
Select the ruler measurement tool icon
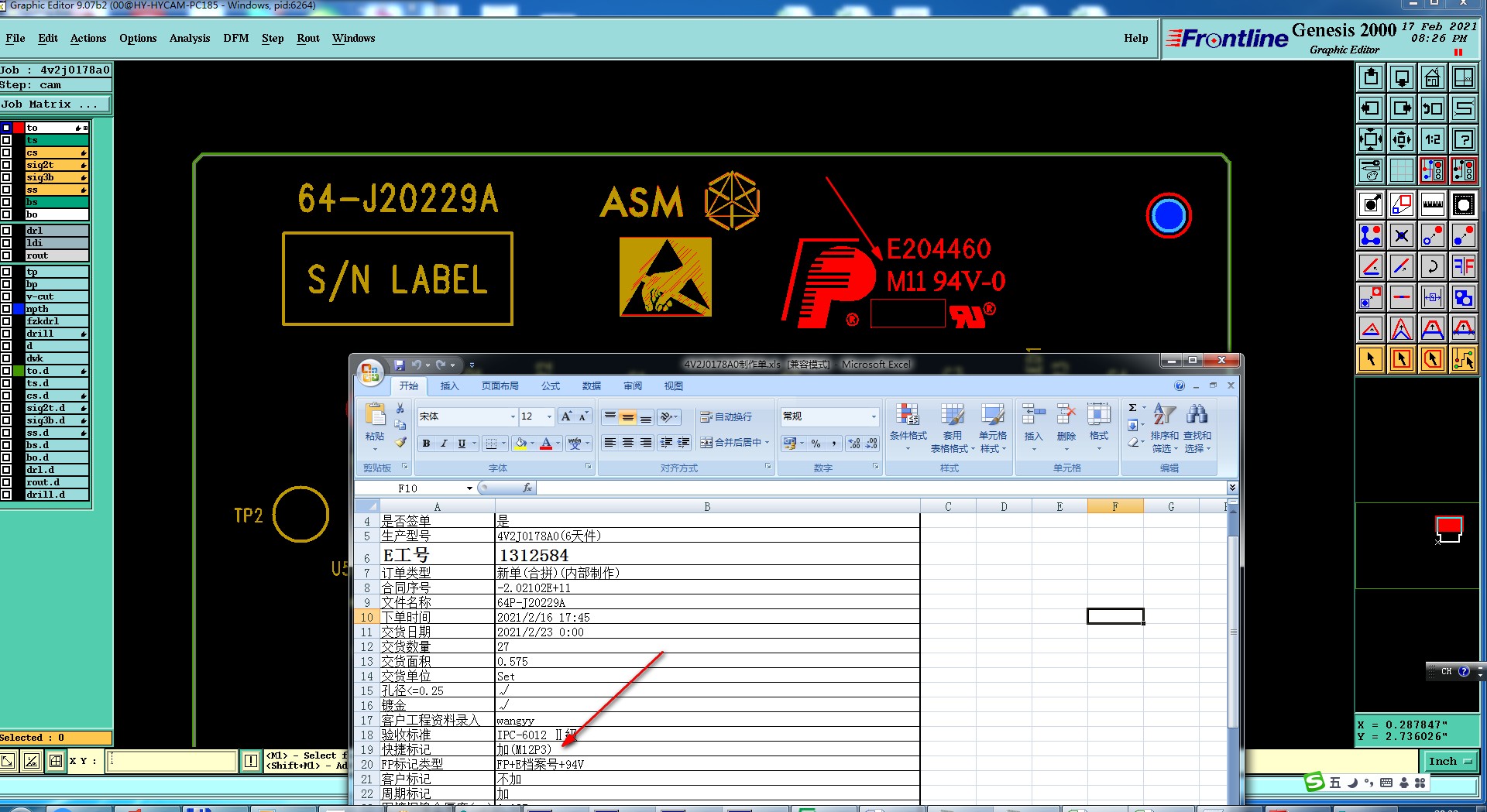[1432, 204]
